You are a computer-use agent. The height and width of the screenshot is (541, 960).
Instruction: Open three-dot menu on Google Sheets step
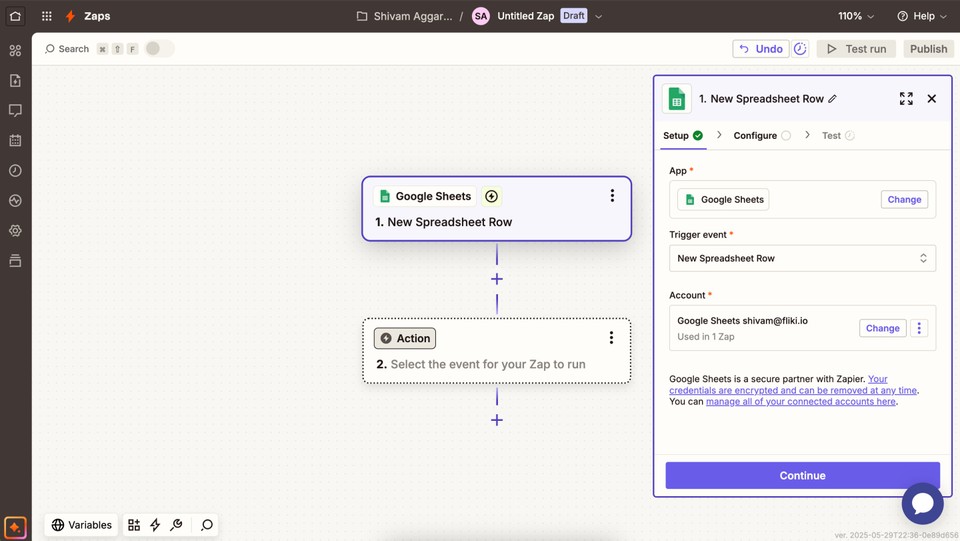pos(612,195)
